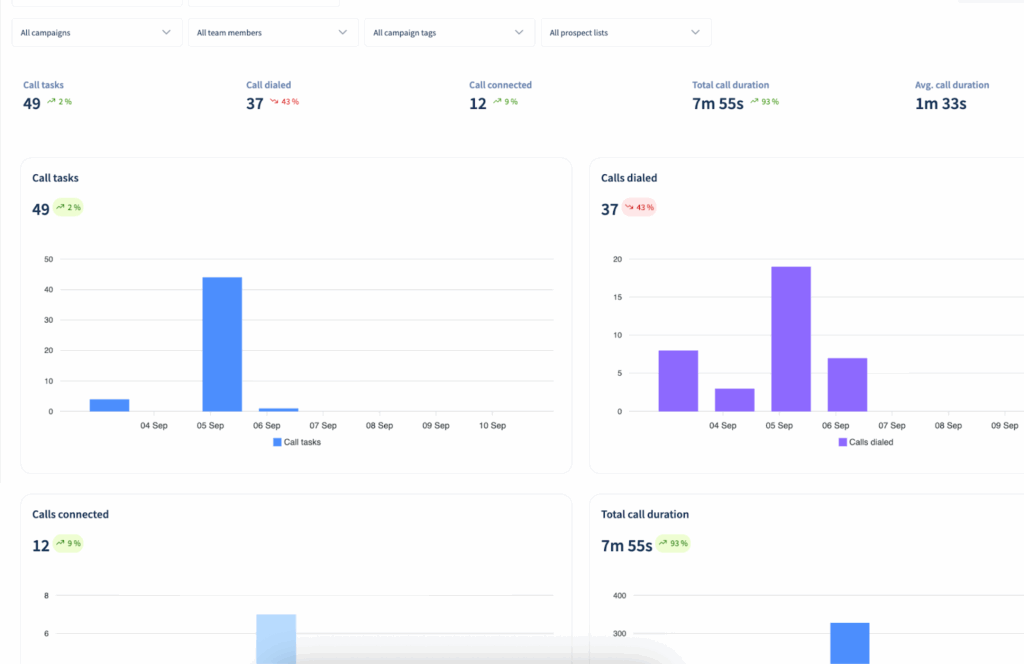The height and width of the screenshot is (664, 1024).
Task: Click the Call tasks summary value 49
Action: (31, 103)
